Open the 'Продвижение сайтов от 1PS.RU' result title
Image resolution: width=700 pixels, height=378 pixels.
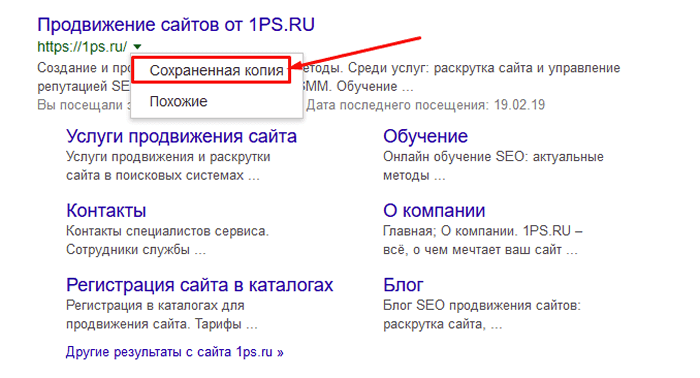tap(176, 25)
